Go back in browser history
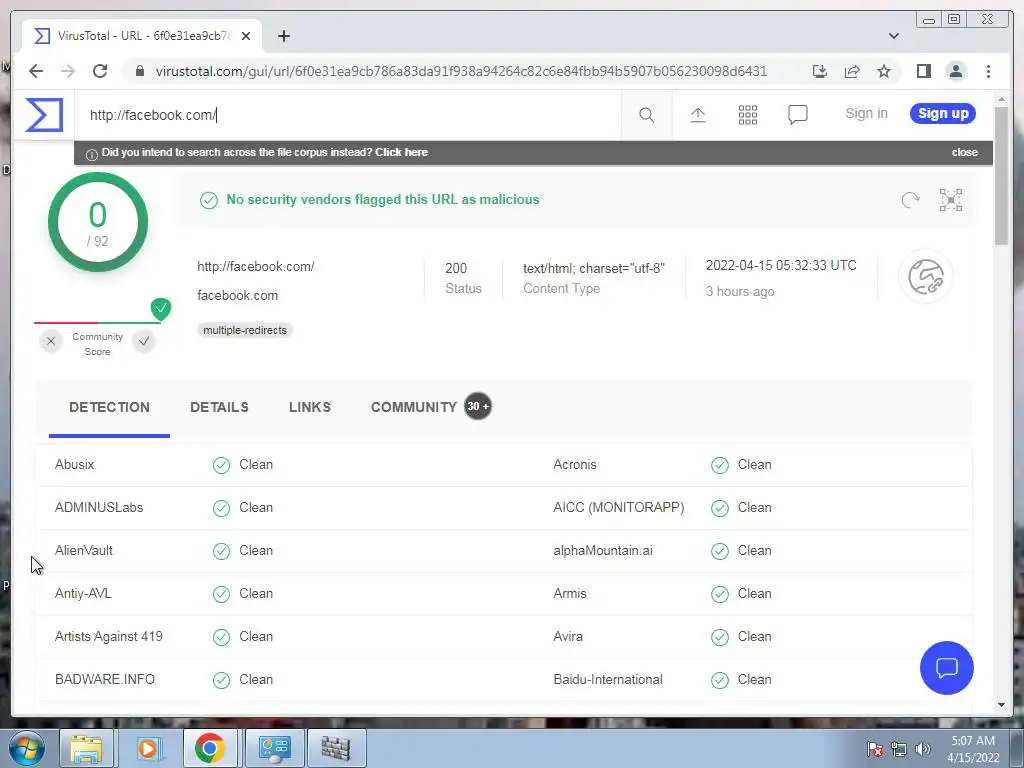 (36, 71)
